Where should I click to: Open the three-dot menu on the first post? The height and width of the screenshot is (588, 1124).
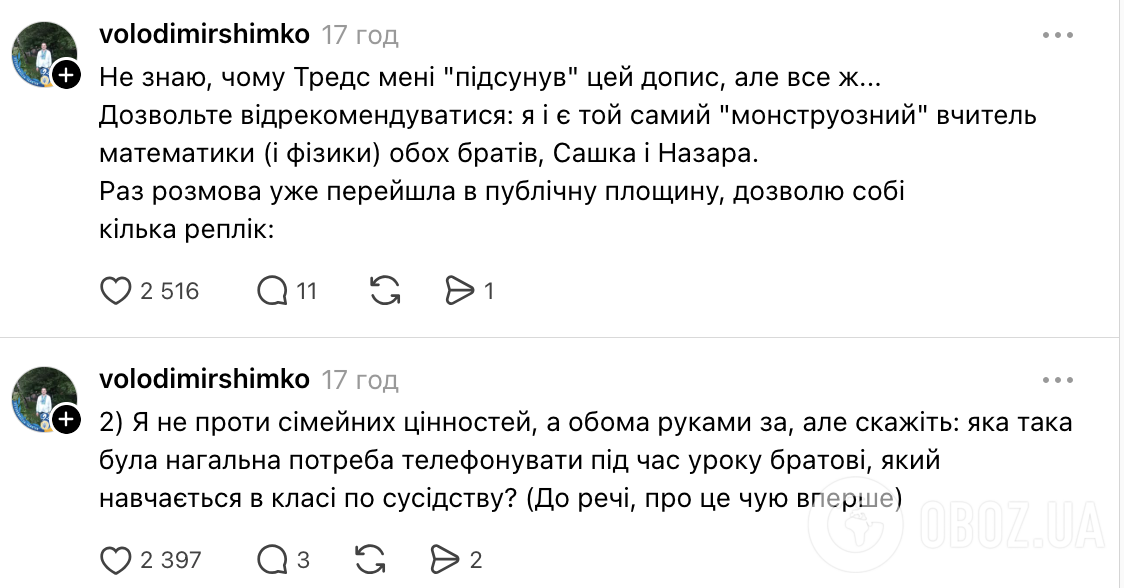click(1056, 33)
